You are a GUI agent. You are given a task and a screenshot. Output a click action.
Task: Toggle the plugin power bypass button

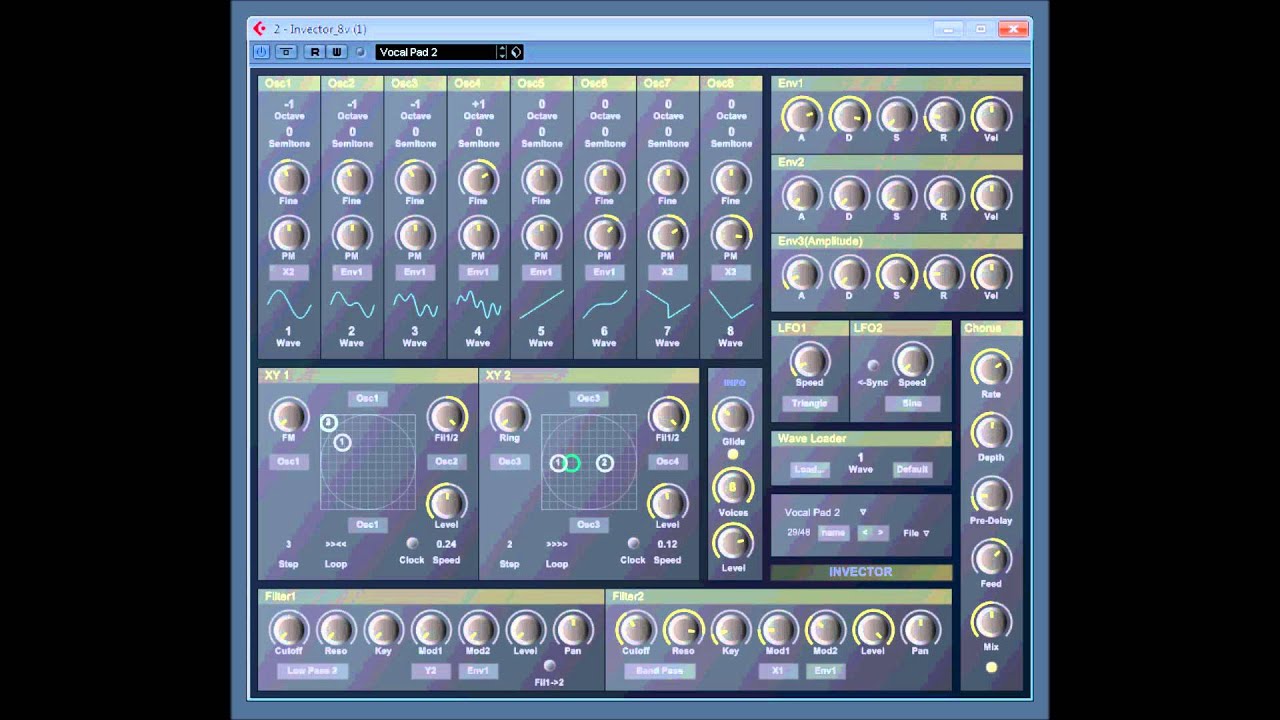pyautogui.click(x=261, y=52)
